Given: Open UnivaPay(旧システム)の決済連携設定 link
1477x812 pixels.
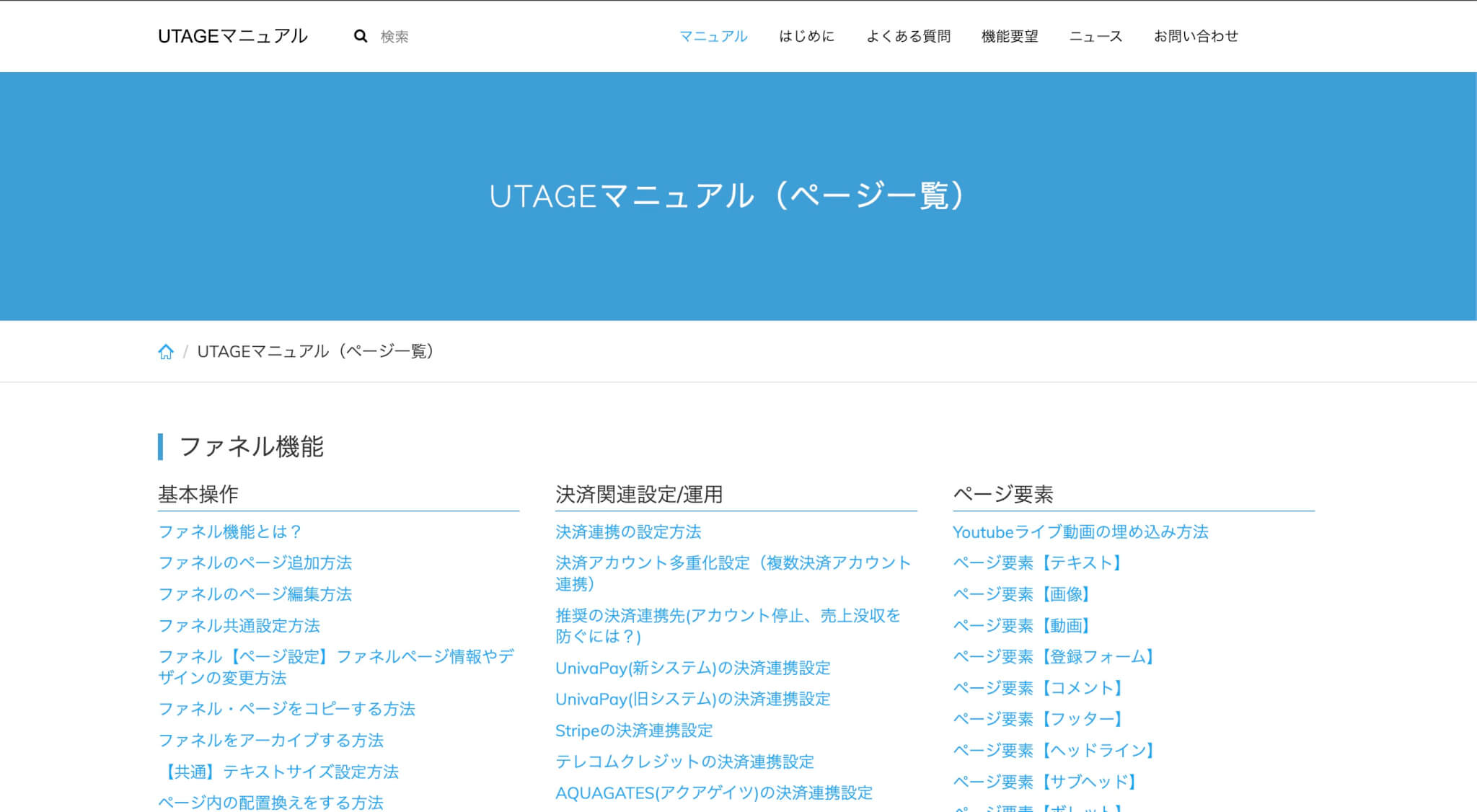Looking at the screenshot, I should coord(693,699).
